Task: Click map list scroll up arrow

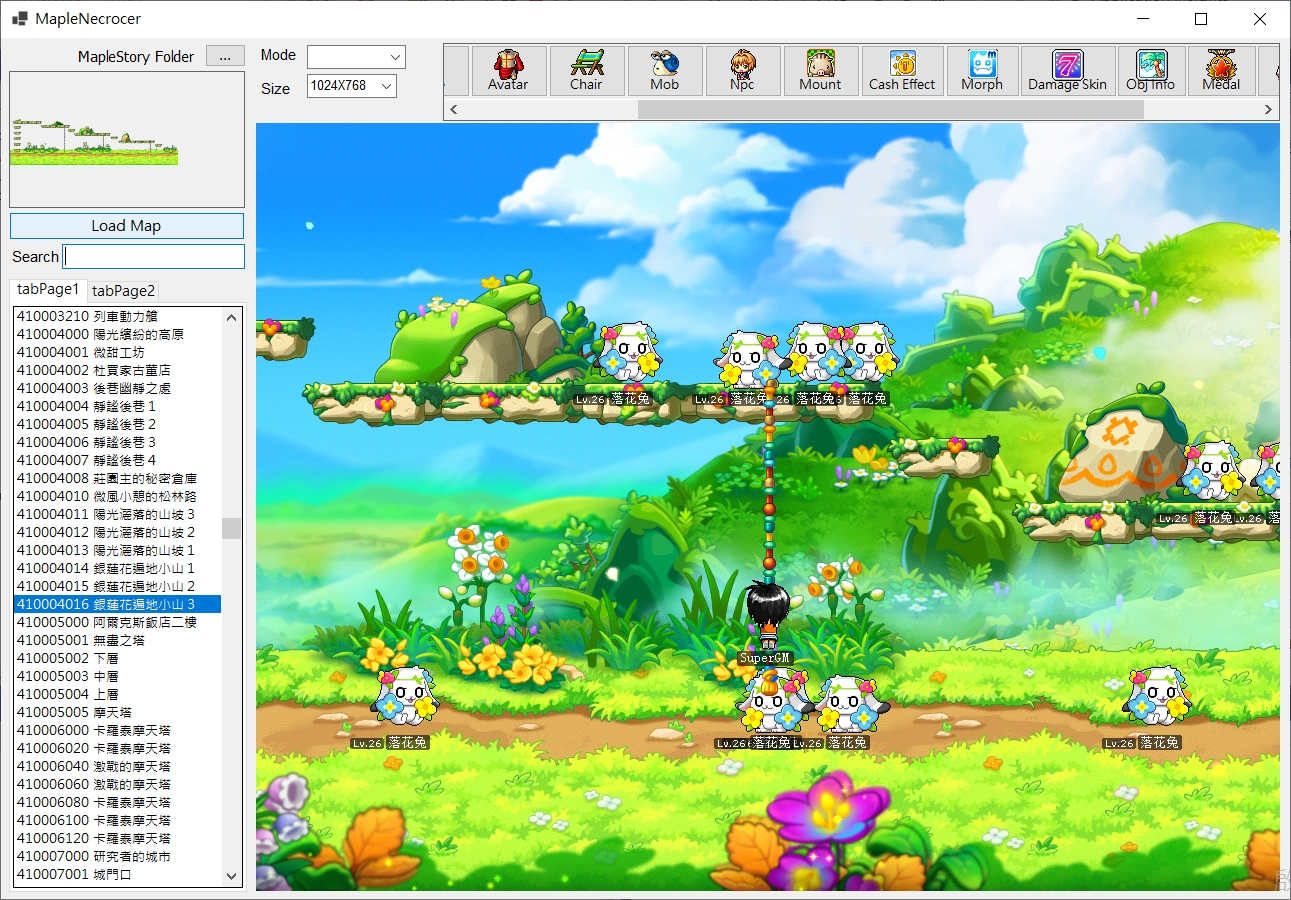Action: pos(232,317)
